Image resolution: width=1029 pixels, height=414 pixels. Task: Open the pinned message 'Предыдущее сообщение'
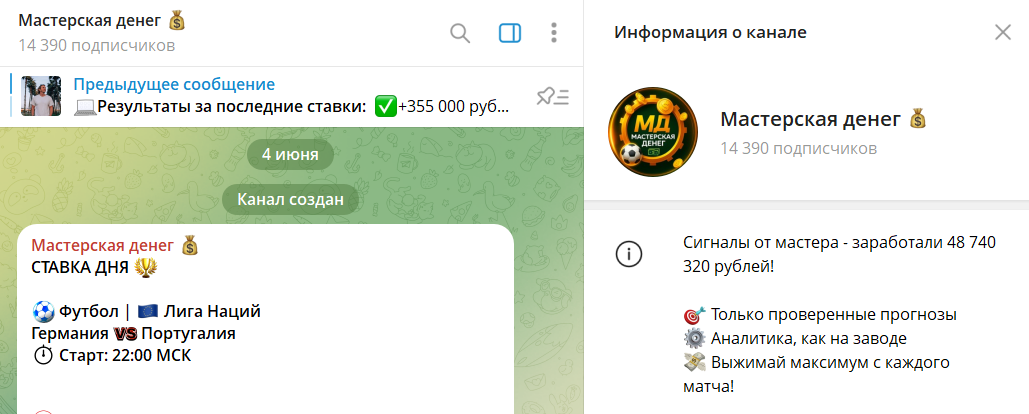pyautogui.click(x=291, y=96)
